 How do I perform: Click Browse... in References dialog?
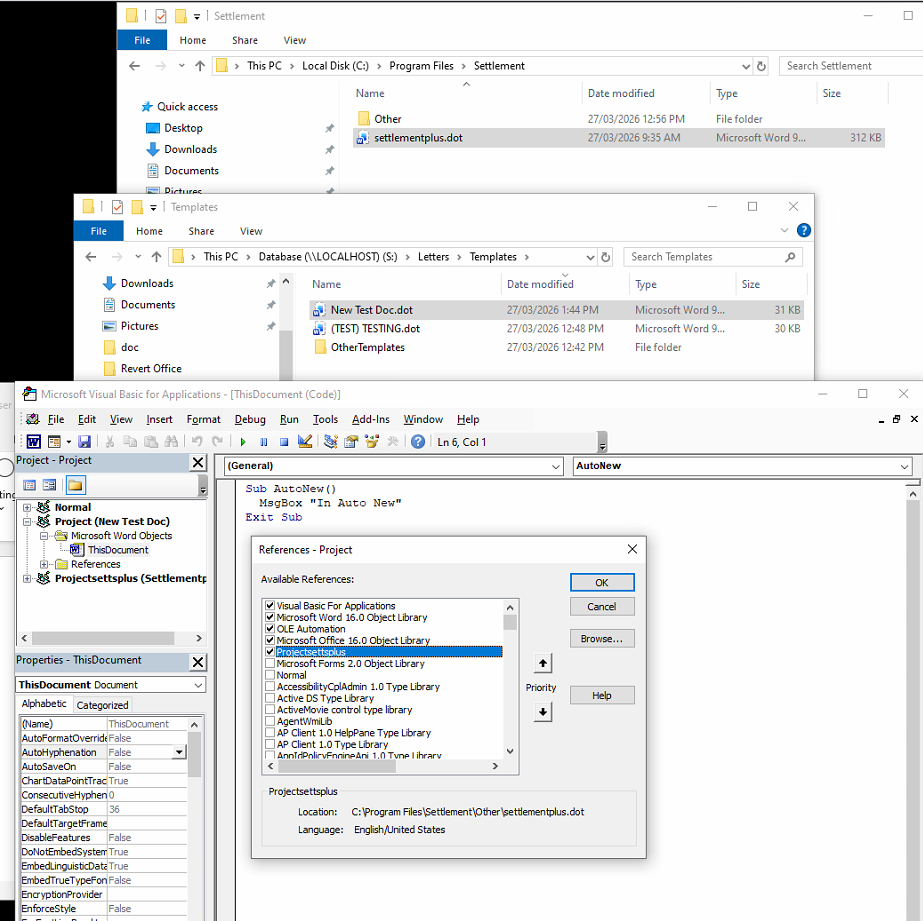click(602, 639)
